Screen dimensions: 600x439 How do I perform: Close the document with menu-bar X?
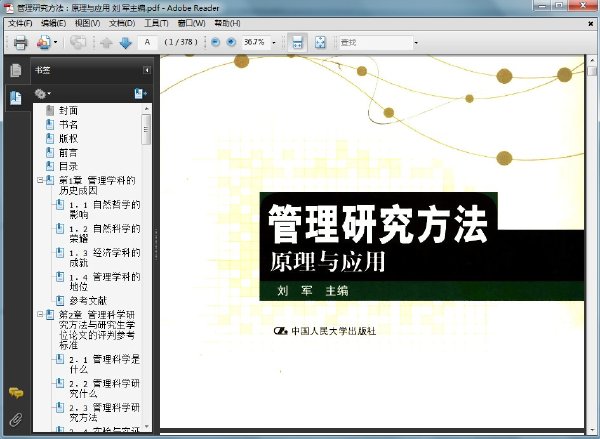point(590,24)
